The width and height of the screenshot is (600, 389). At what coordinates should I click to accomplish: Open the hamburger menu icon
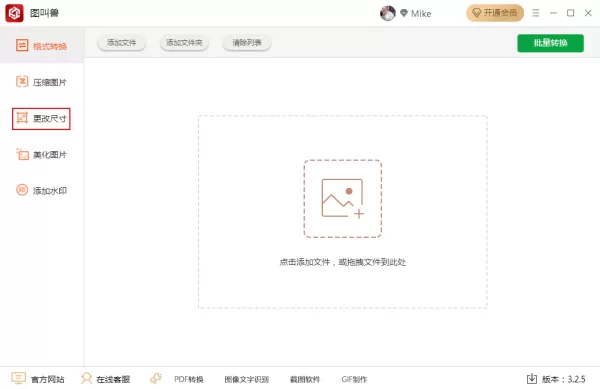536,13
